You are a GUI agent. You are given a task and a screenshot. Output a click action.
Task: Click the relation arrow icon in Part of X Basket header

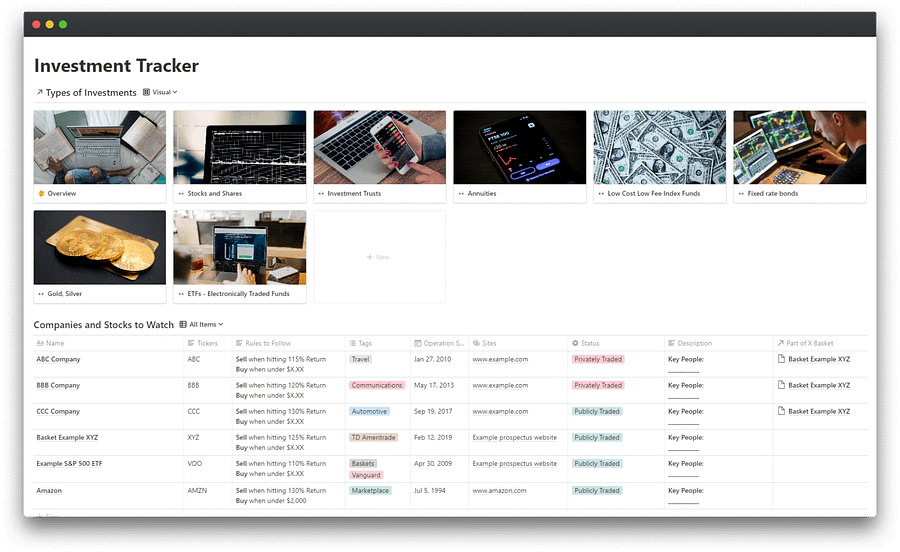coord(780,343)
